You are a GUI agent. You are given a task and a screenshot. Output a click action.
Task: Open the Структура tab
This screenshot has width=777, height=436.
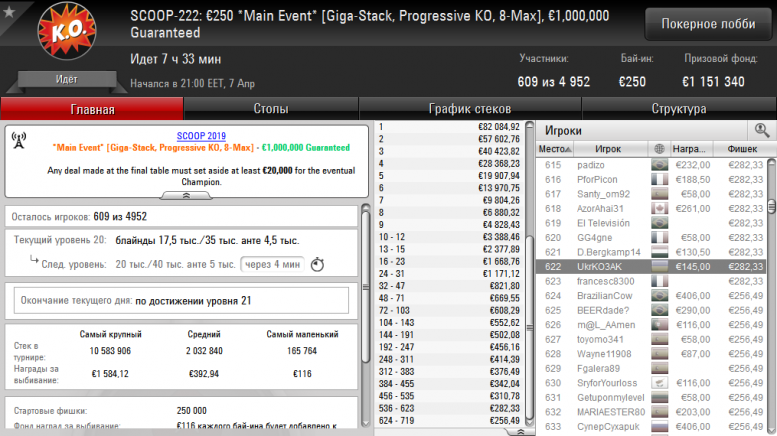tap(679, 109)
